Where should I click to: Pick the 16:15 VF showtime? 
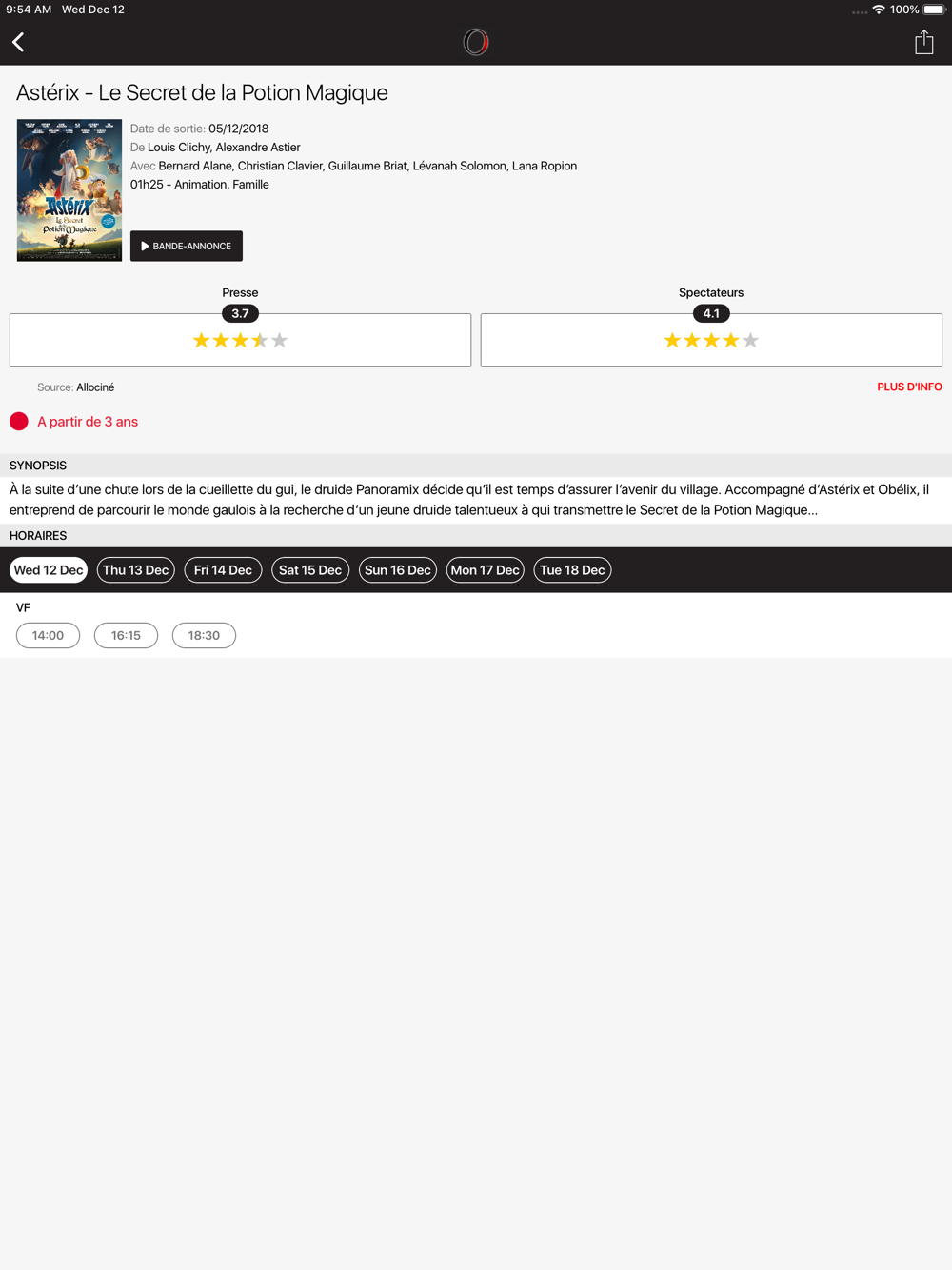click(x=126, y=635)
